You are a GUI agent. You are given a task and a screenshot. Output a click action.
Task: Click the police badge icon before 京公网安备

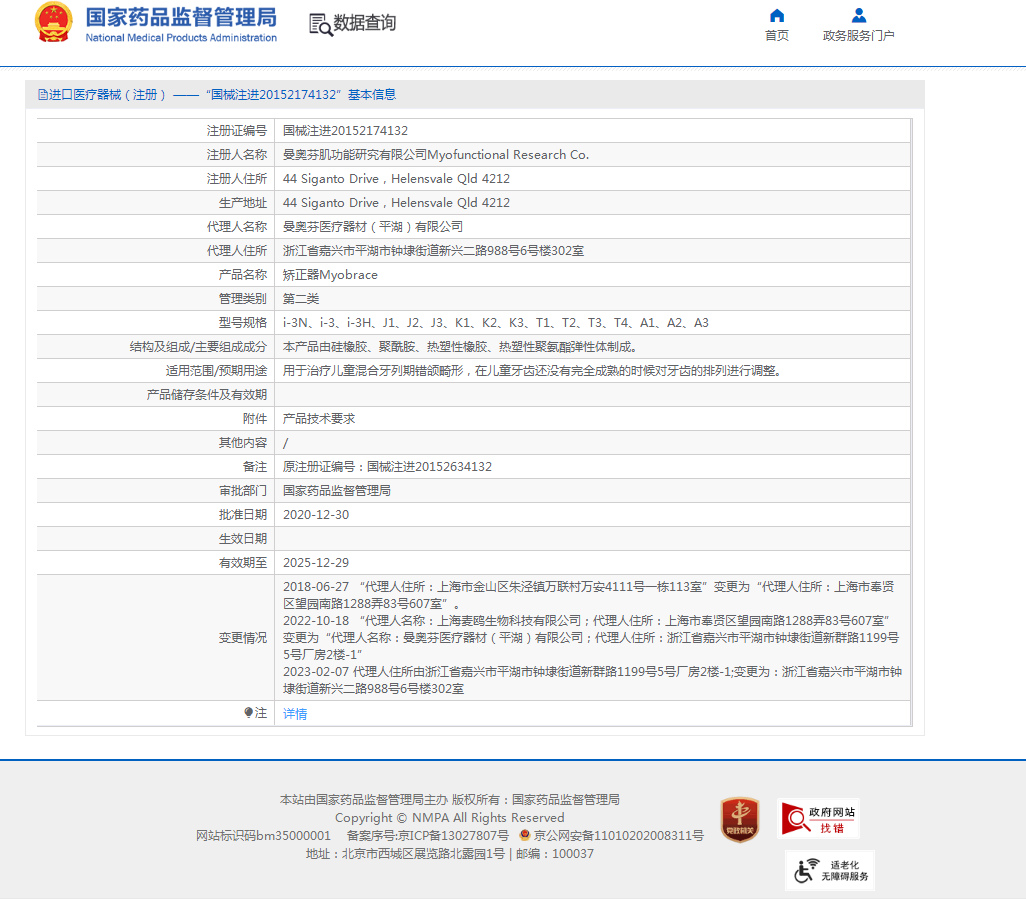(x=524, y=835)
